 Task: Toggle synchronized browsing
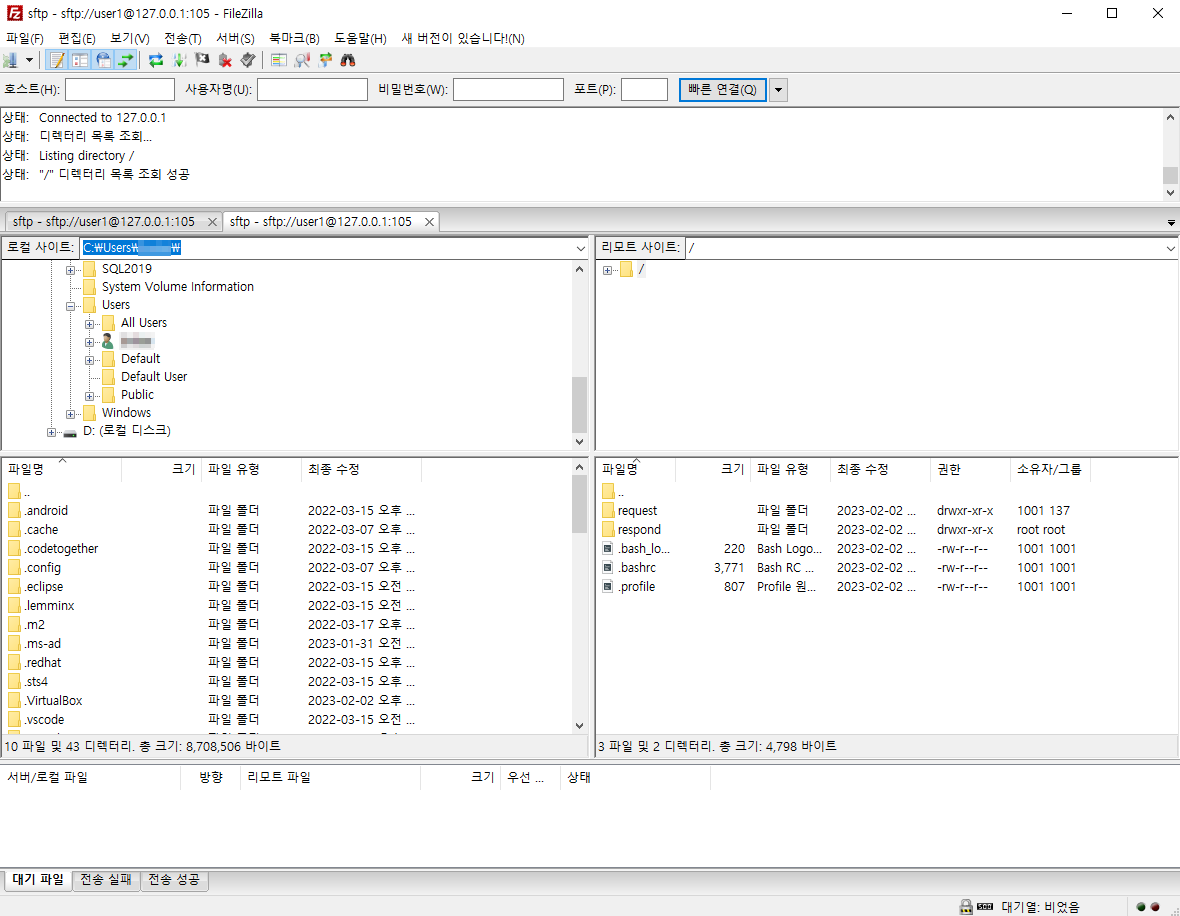(x=325, y=60)
